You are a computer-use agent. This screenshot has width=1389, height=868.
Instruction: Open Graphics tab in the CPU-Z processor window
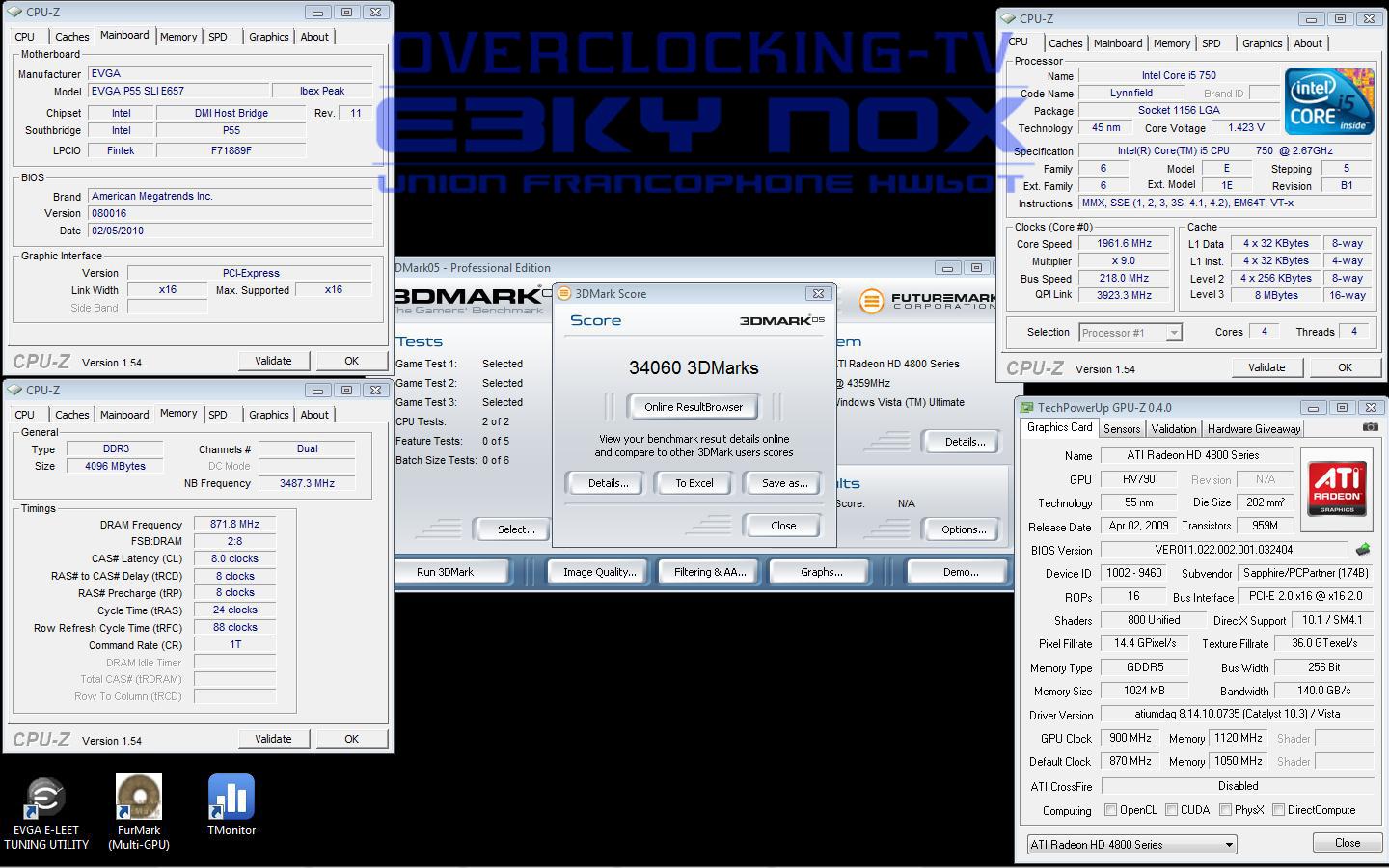[1262, 43]
